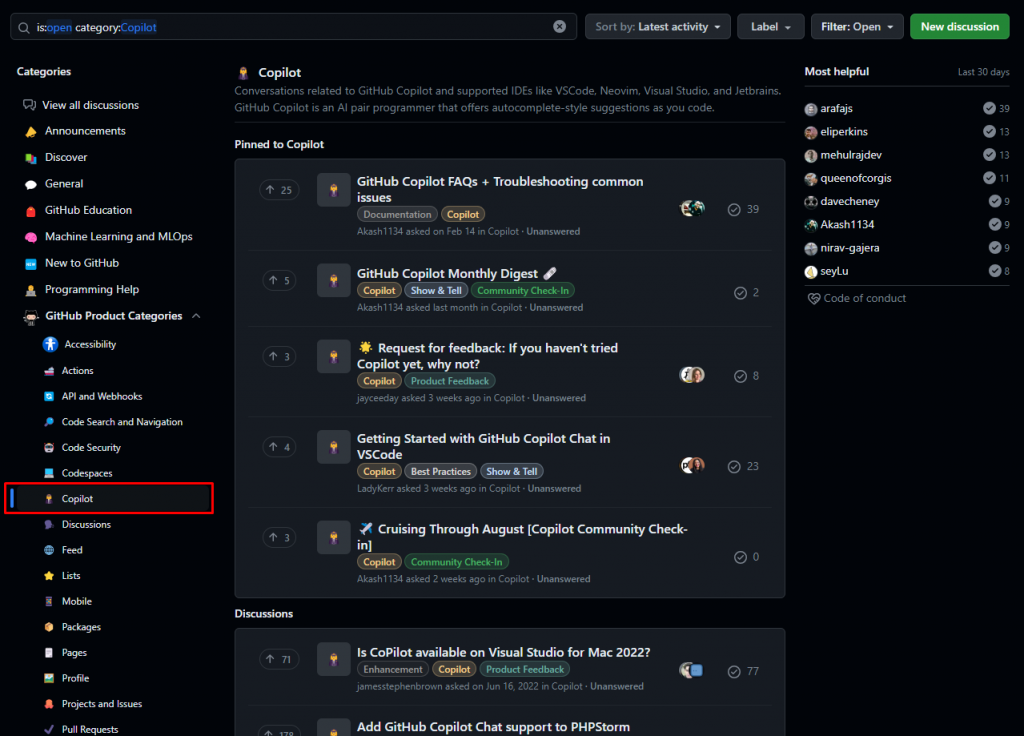Click the 23 comments count on Copilot Chat discussion
The image size is (1024, 736).
[x=743, y=466]
